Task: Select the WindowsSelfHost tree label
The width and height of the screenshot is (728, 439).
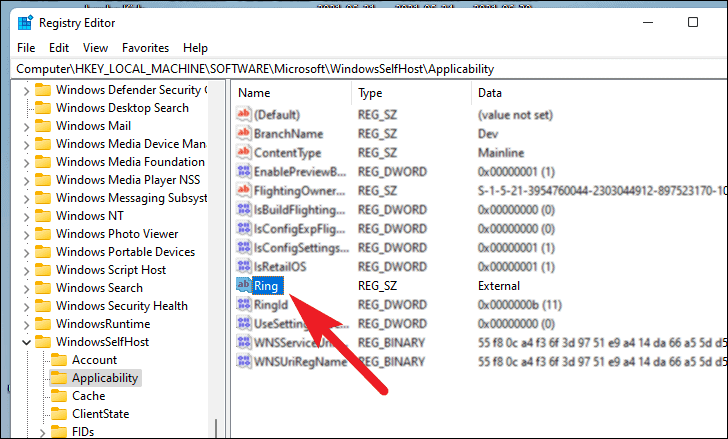Action: point(102,342)
